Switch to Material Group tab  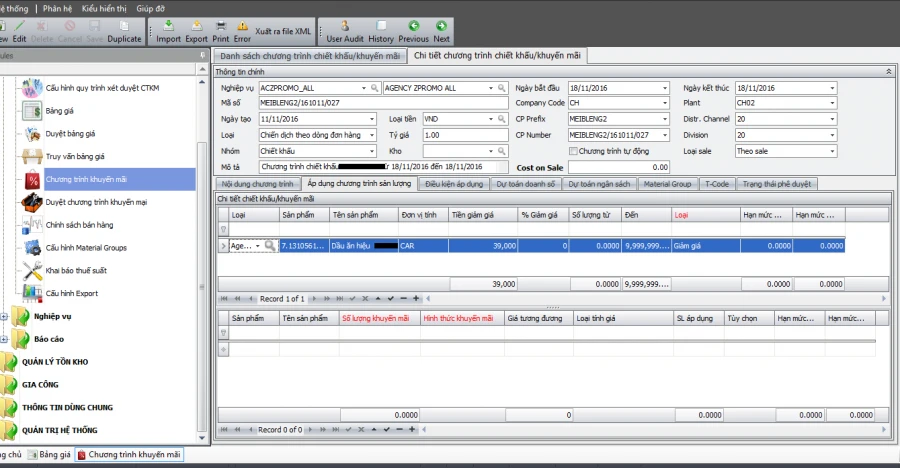click(x=667, y=184)
